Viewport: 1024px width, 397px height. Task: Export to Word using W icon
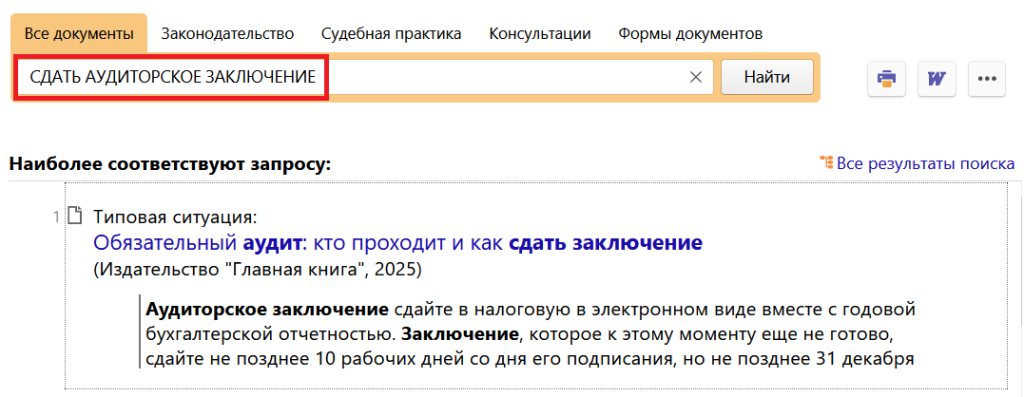pyautogui.click(x=936, y=78)
